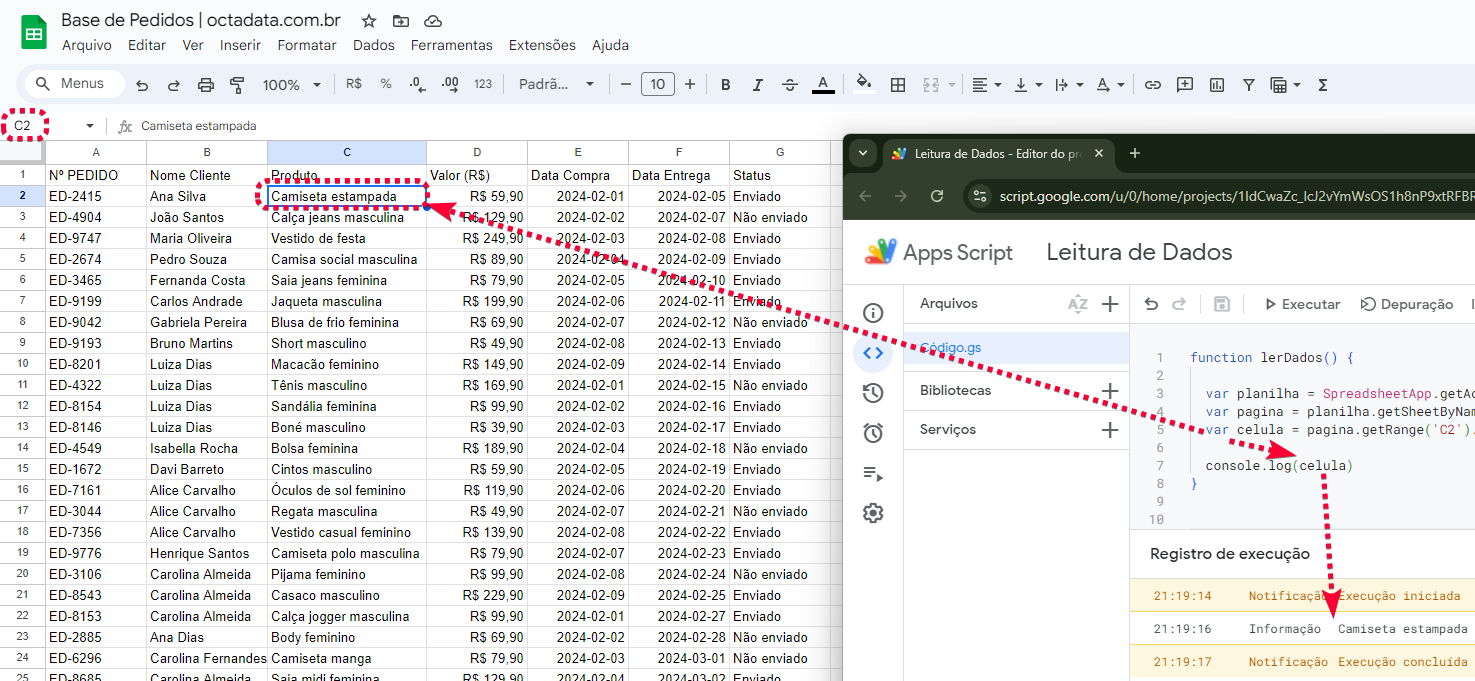
Task: Open the font family Padrã... dropdown
Action: click(x=557, y=84)
